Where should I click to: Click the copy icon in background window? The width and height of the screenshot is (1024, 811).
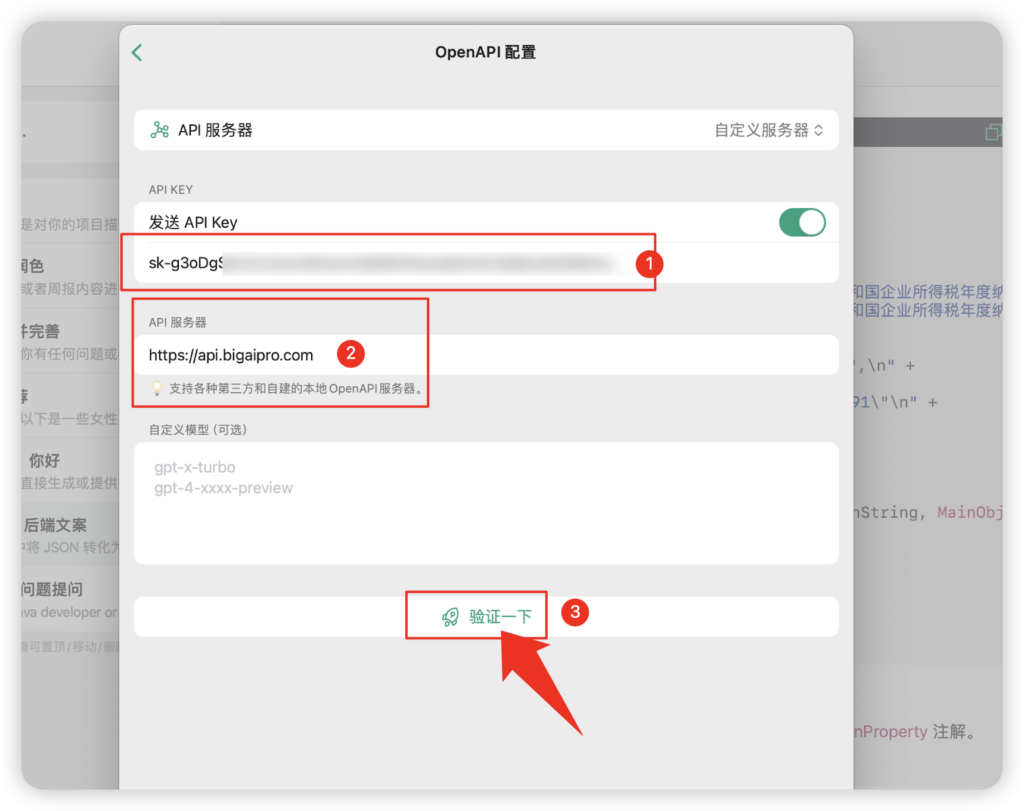coord(993,132)
